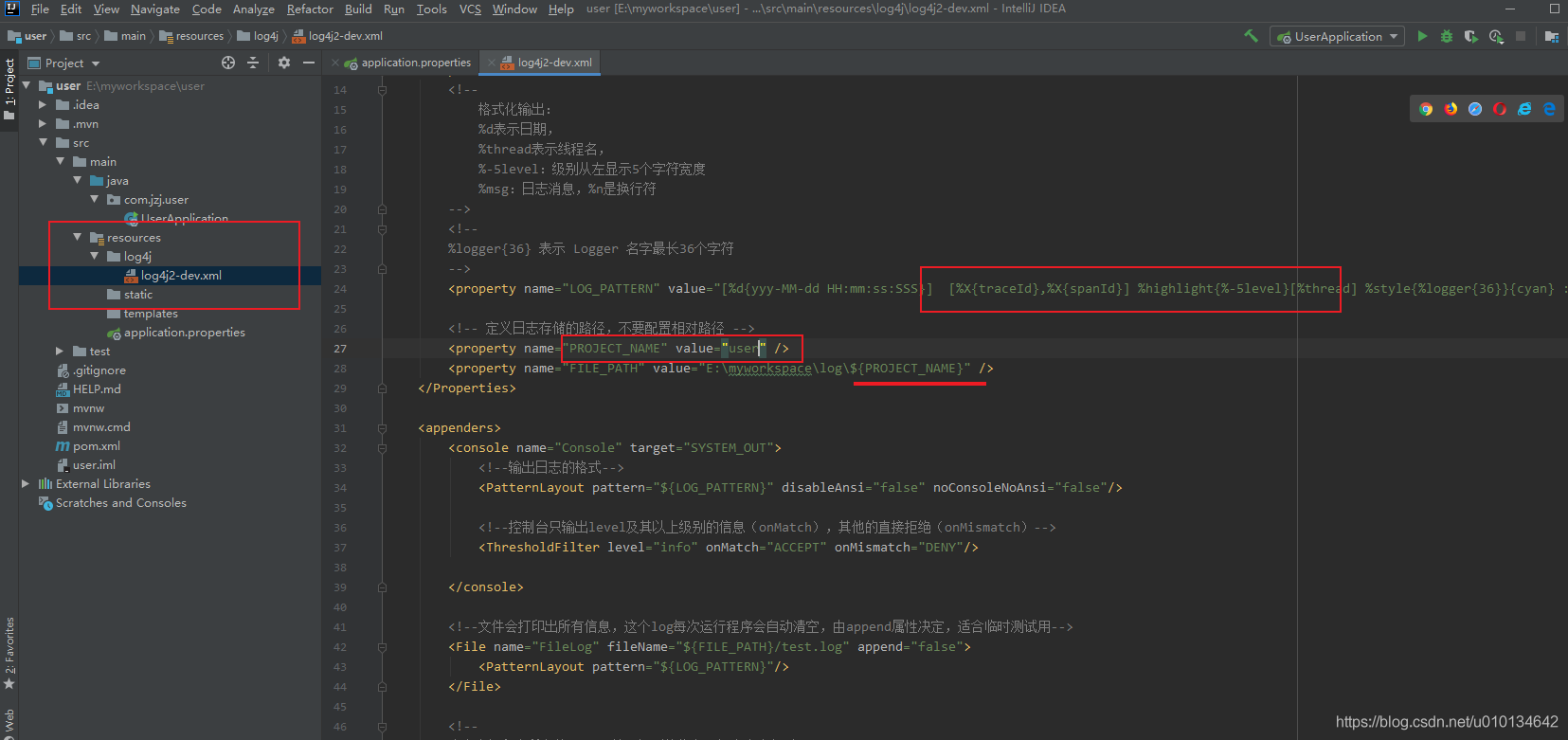Start debugging with the bug icon
Screen dimensions: 1568x740
(1447, 36)
